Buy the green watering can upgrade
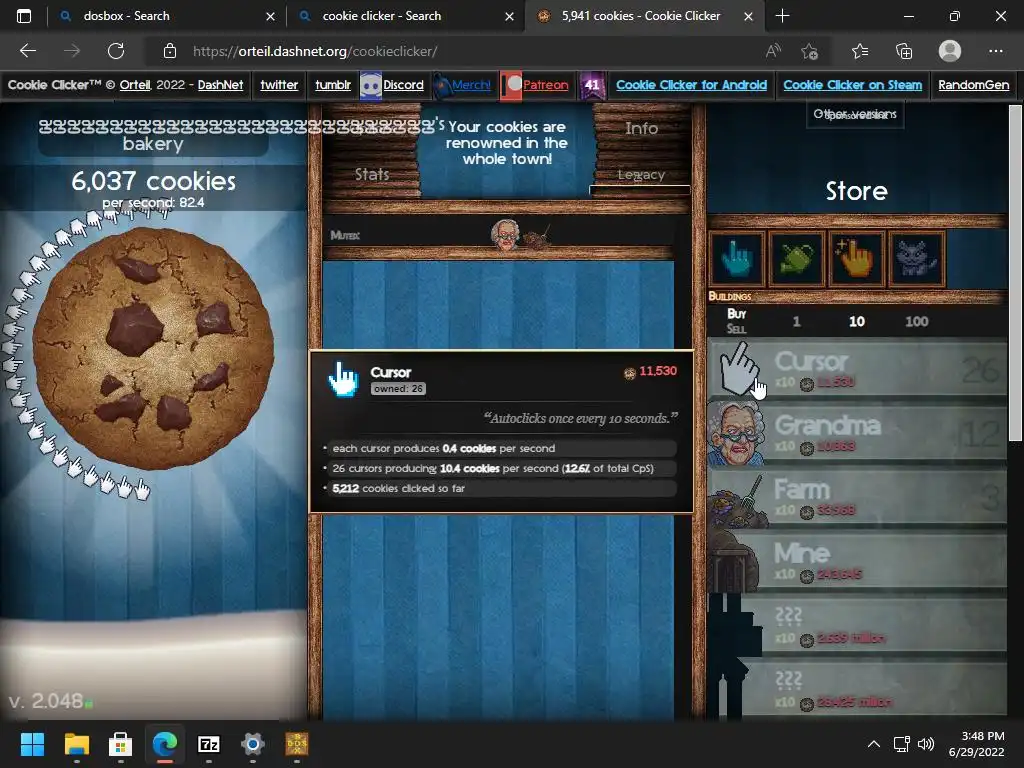 [796, 259]
